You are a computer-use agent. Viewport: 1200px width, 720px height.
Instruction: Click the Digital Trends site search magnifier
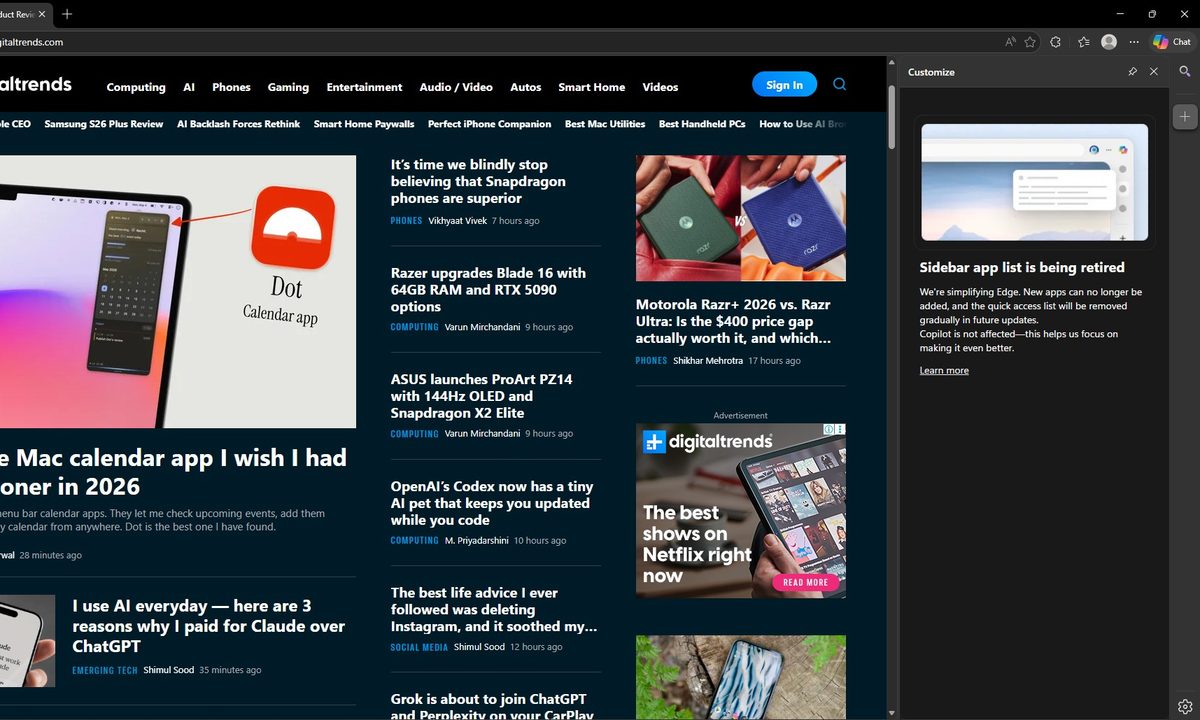point(839,85)
